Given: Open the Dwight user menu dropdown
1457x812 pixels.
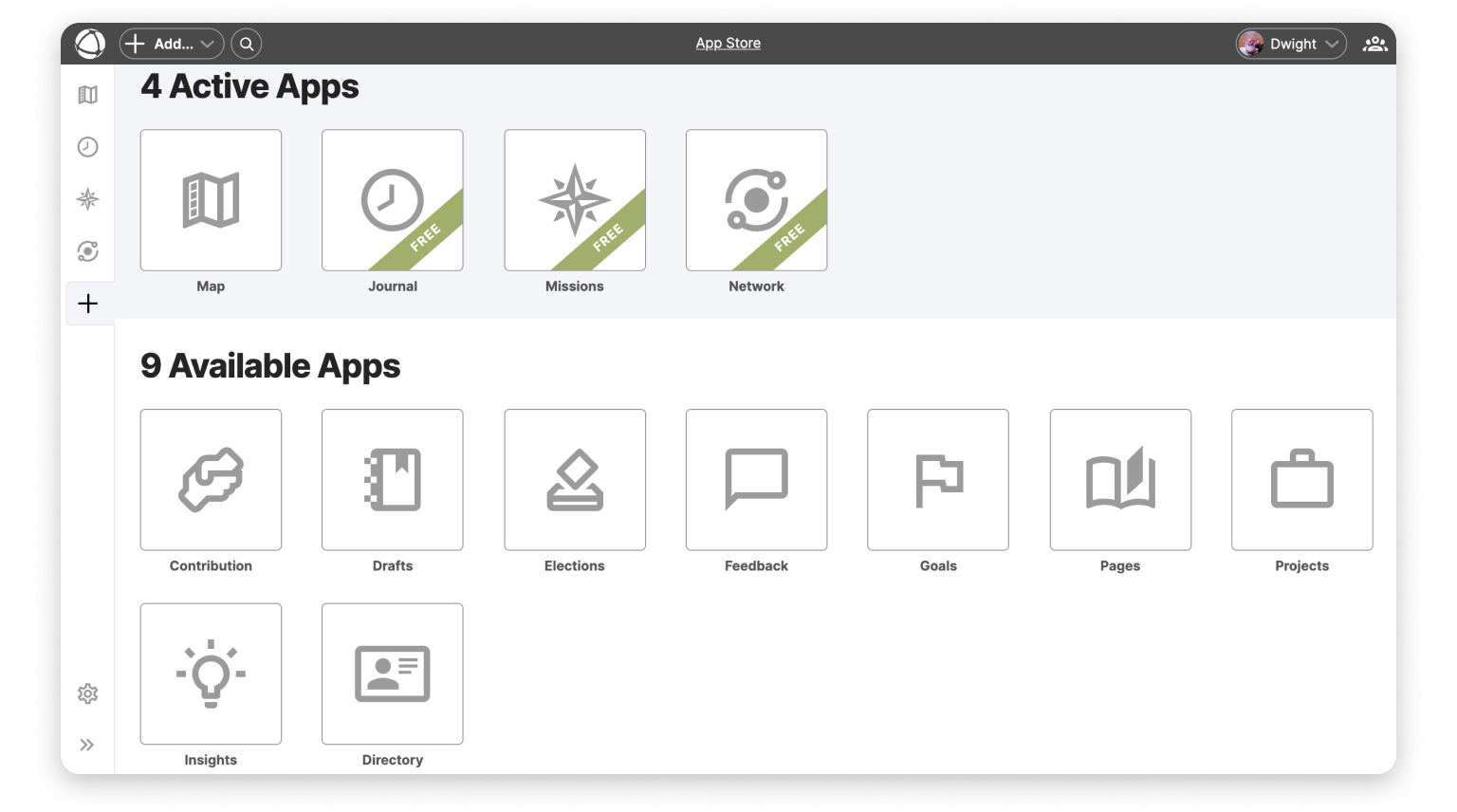Looking at the screenshot, I should point(1291,44).
